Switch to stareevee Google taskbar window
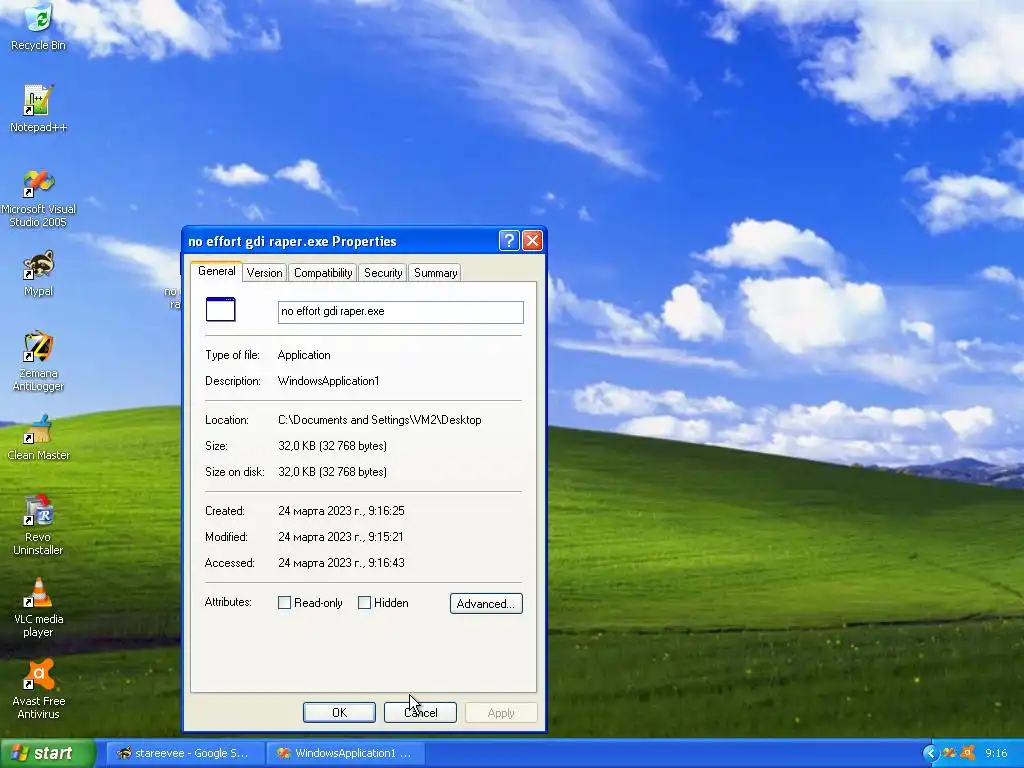 click(x=185, y=753)
